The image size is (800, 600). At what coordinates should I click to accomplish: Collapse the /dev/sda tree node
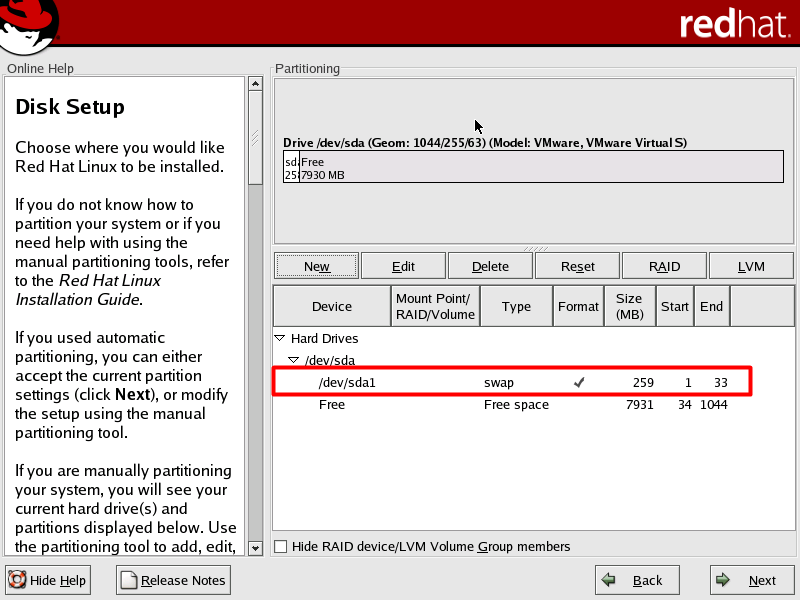(293, 360)
